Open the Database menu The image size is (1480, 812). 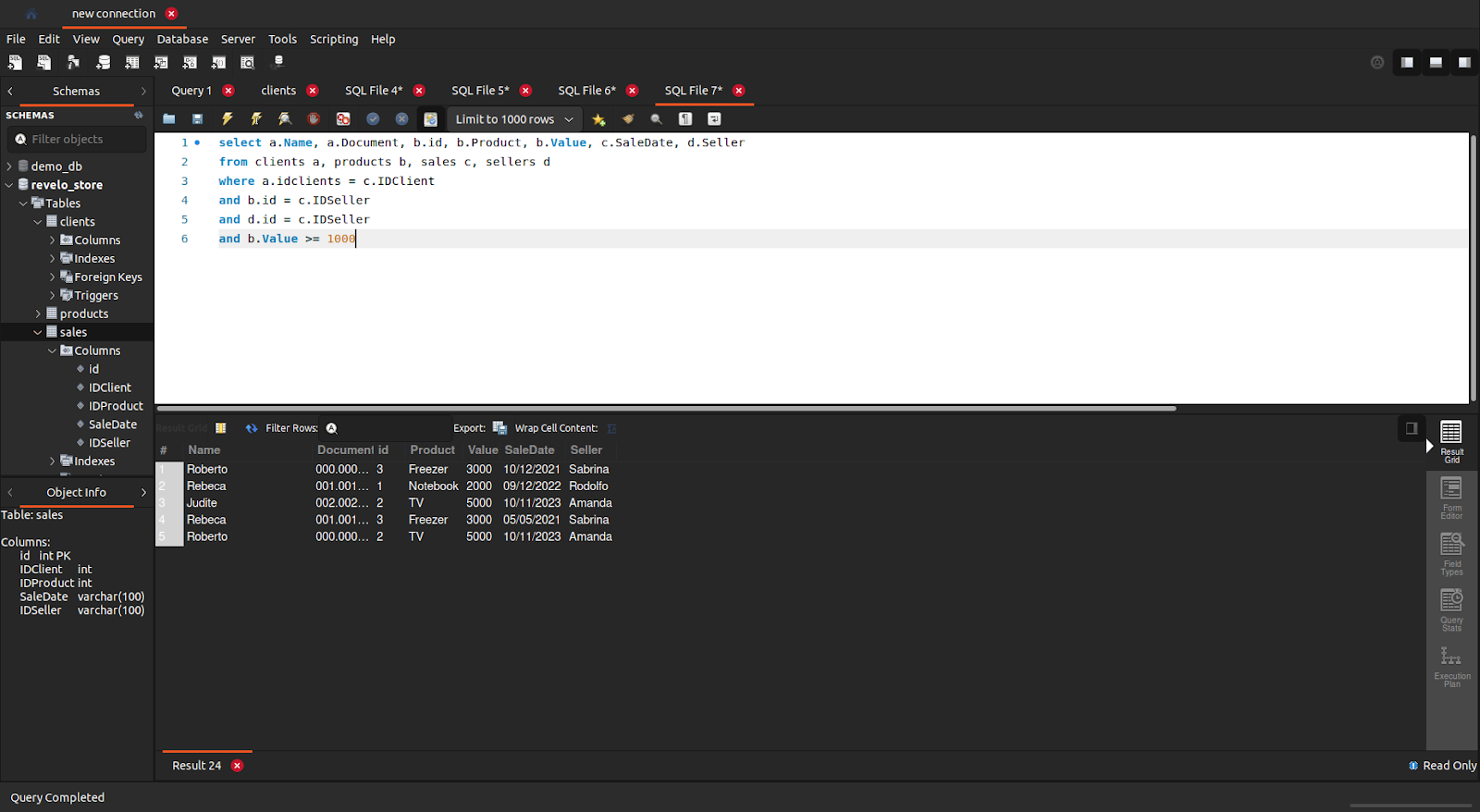(182, 39)
